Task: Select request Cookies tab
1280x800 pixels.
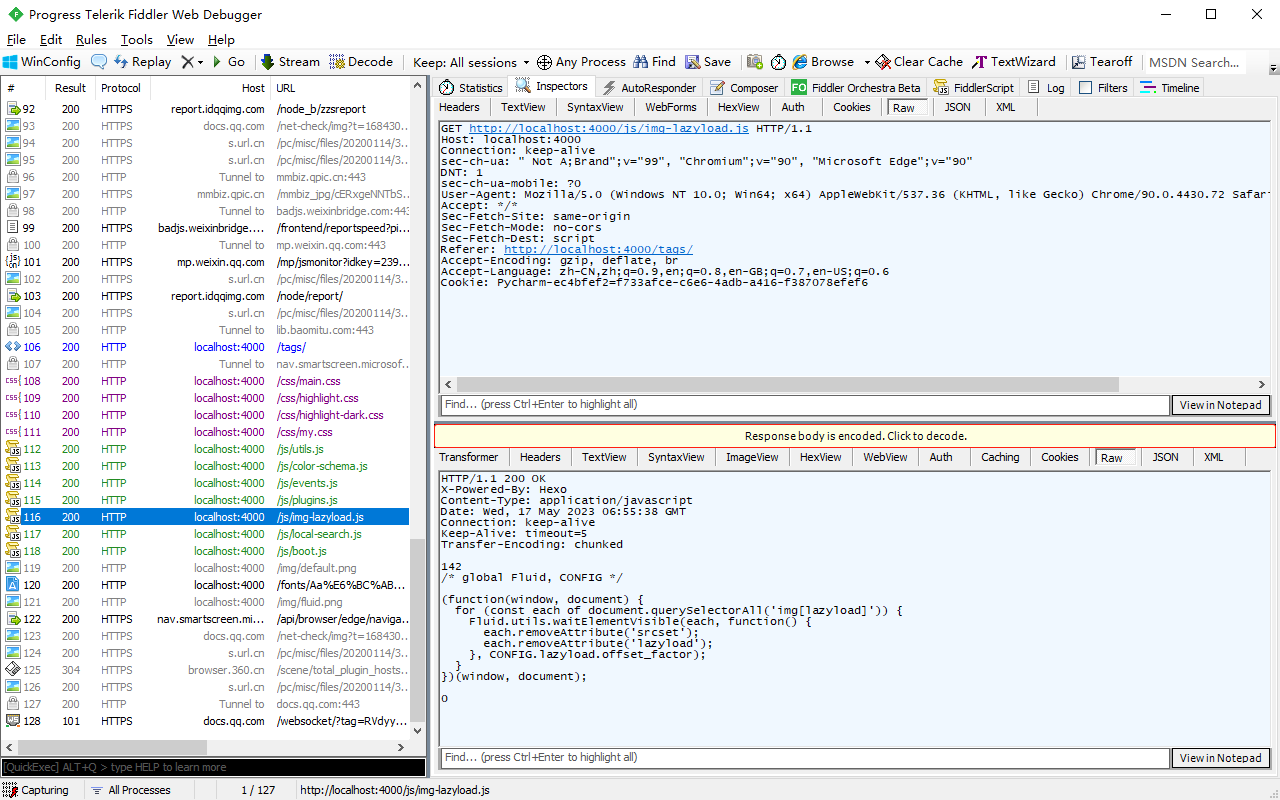Action: pos(851,107)
